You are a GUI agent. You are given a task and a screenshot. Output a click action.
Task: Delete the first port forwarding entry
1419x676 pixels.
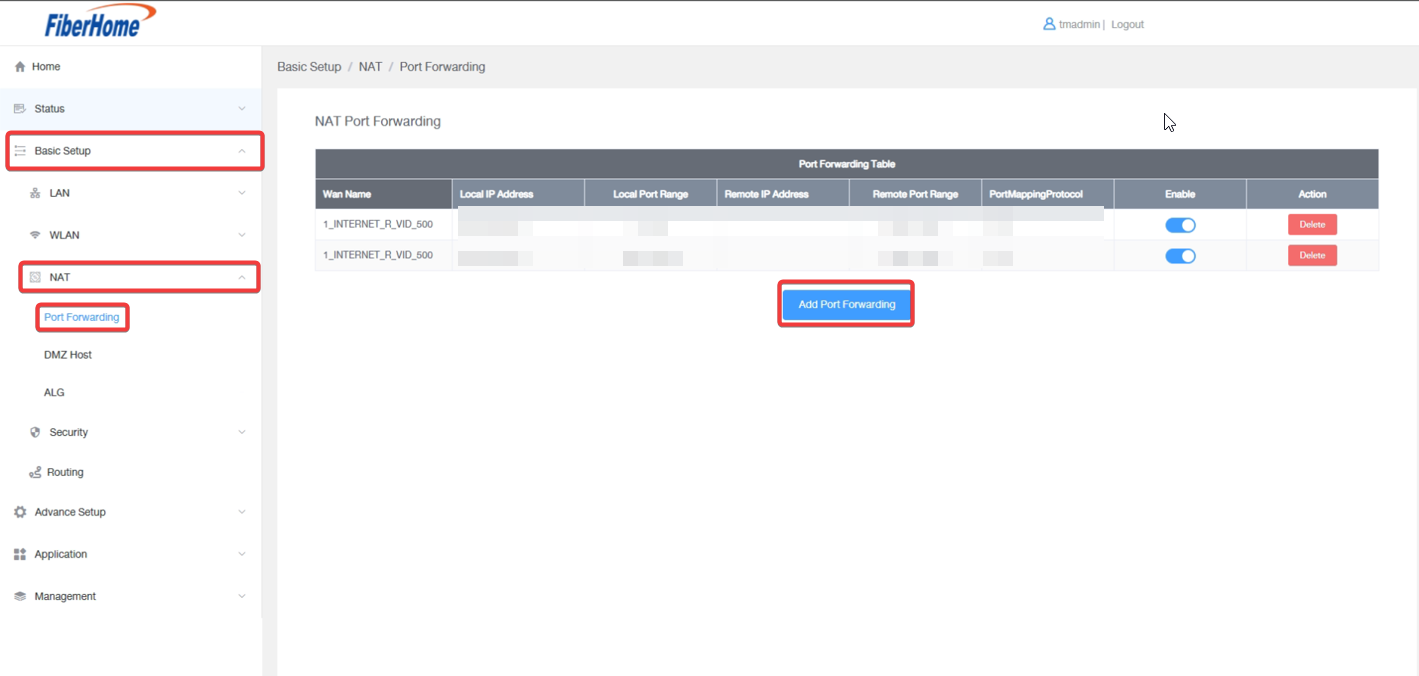point(1312,225)
